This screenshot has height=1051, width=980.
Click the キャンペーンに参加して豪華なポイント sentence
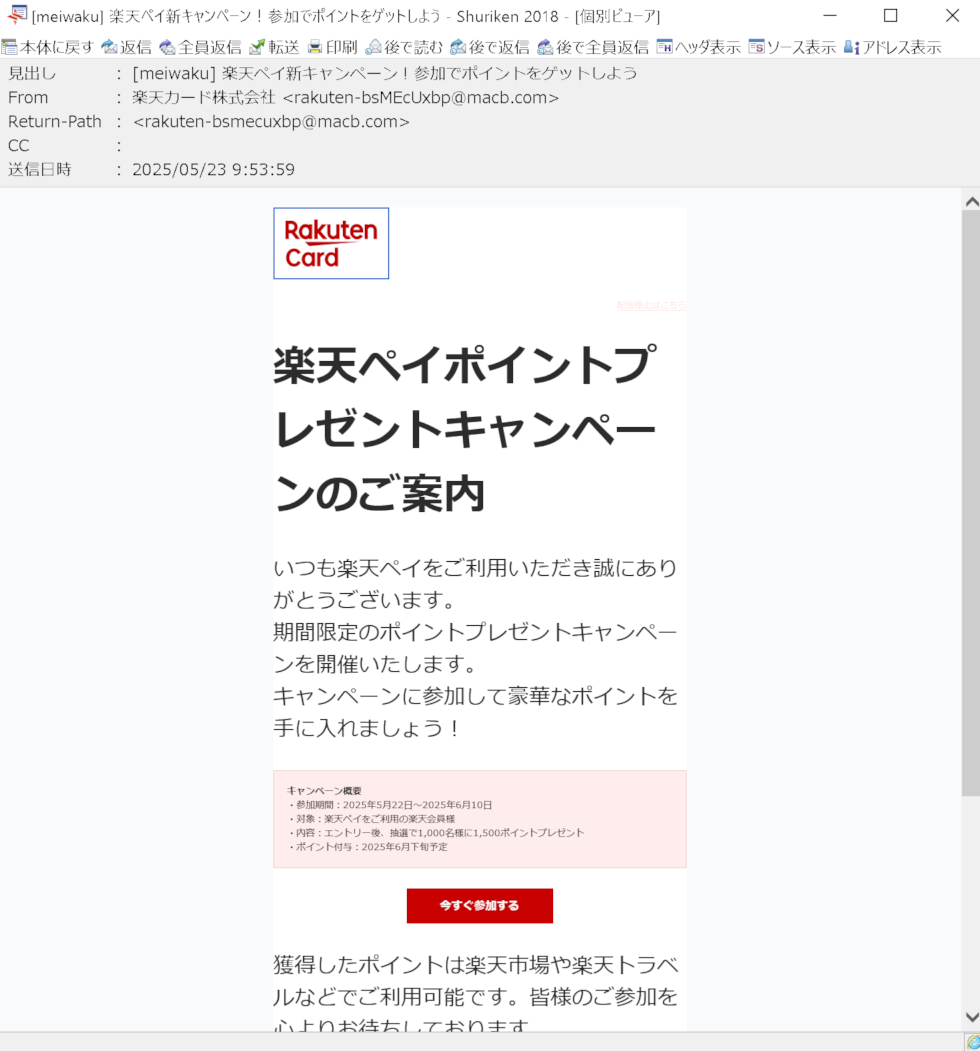click(x=475, y=712)
